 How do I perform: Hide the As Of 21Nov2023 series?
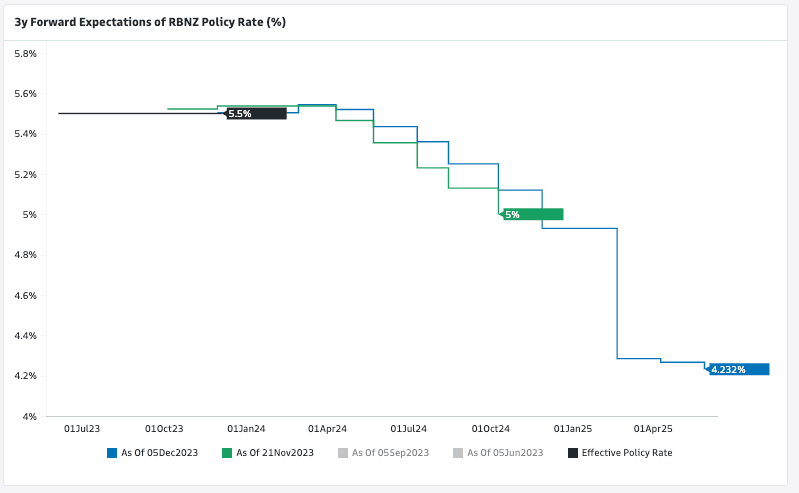pyautogui.click(x=275, y=453)
